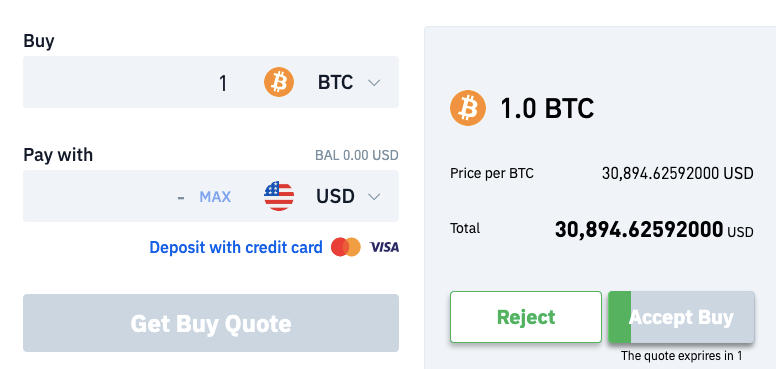Click the Buy amount input showing 1

(x=144, y=82)
